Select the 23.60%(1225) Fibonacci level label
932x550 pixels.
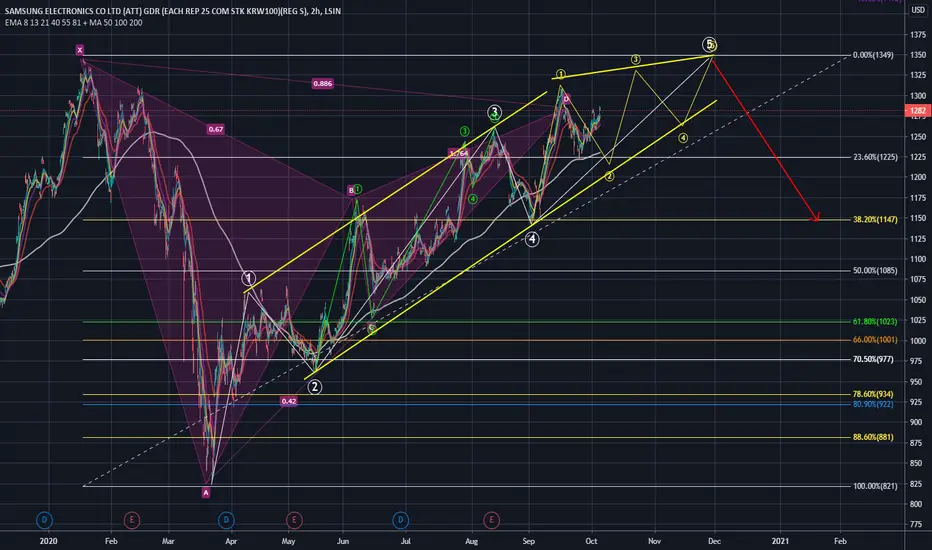[875, 158]
